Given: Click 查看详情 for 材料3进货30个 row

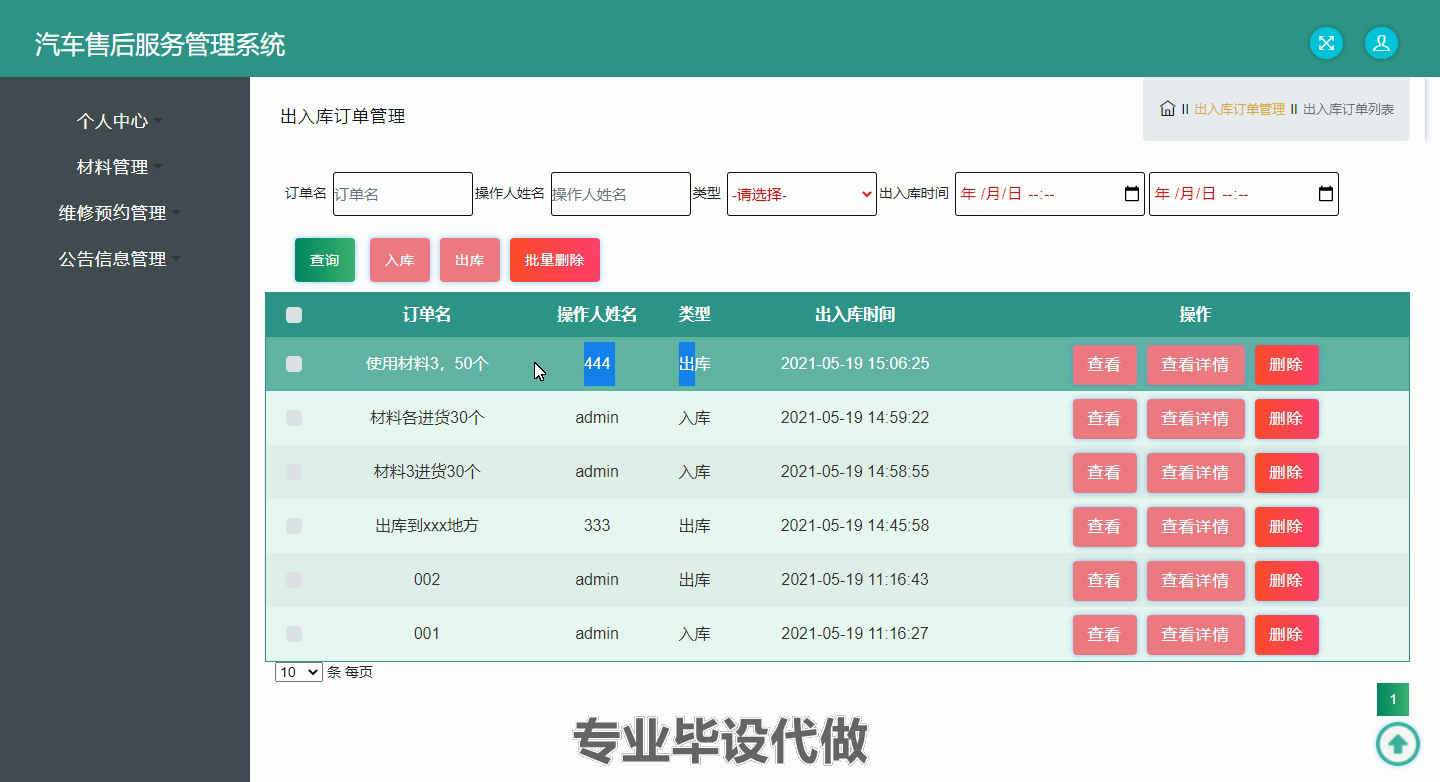Looking at the screenshot, I should (x=1196, y=473).
